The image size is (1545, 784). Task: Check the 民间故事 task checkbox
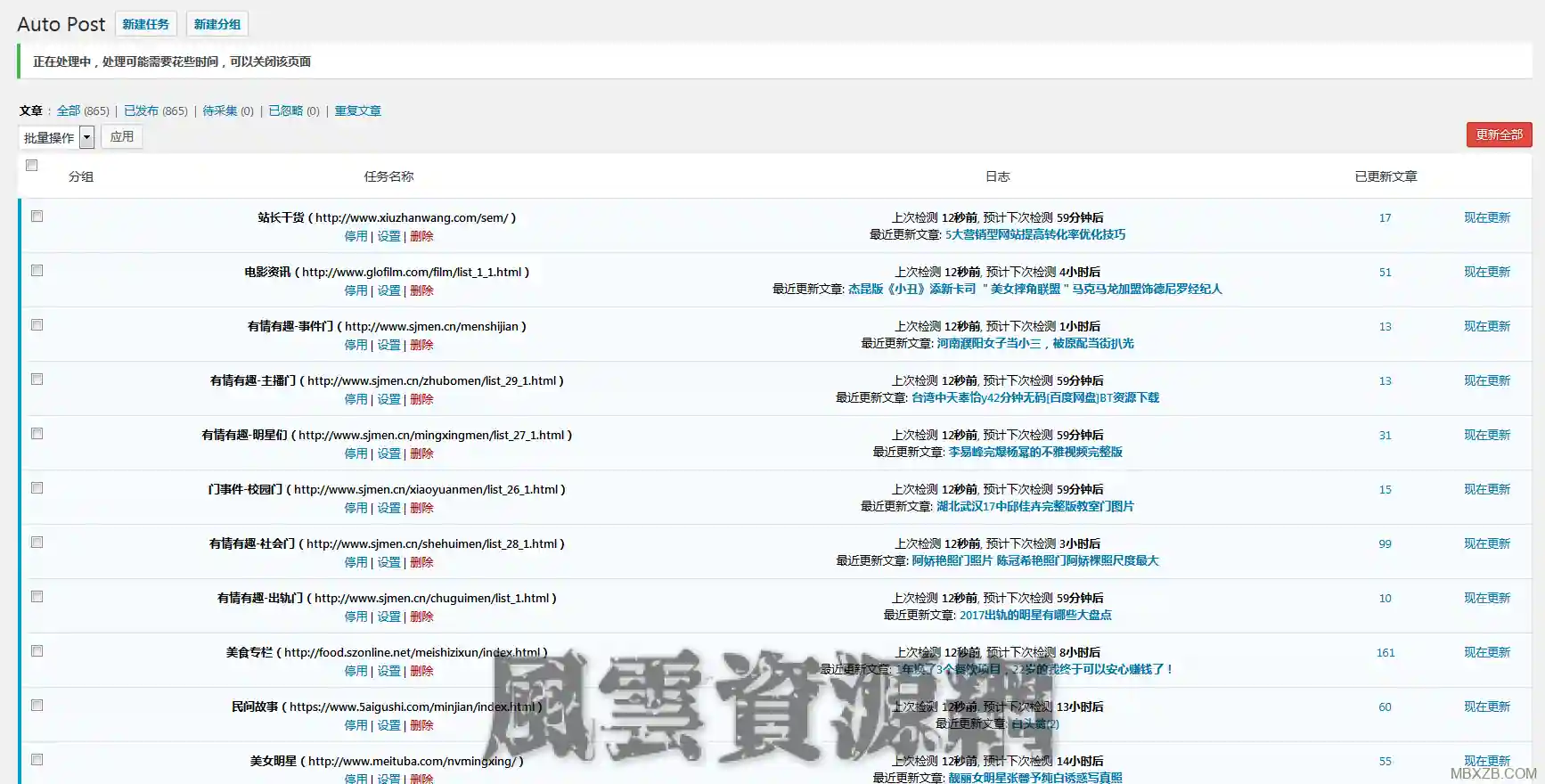tap(37, 705)
